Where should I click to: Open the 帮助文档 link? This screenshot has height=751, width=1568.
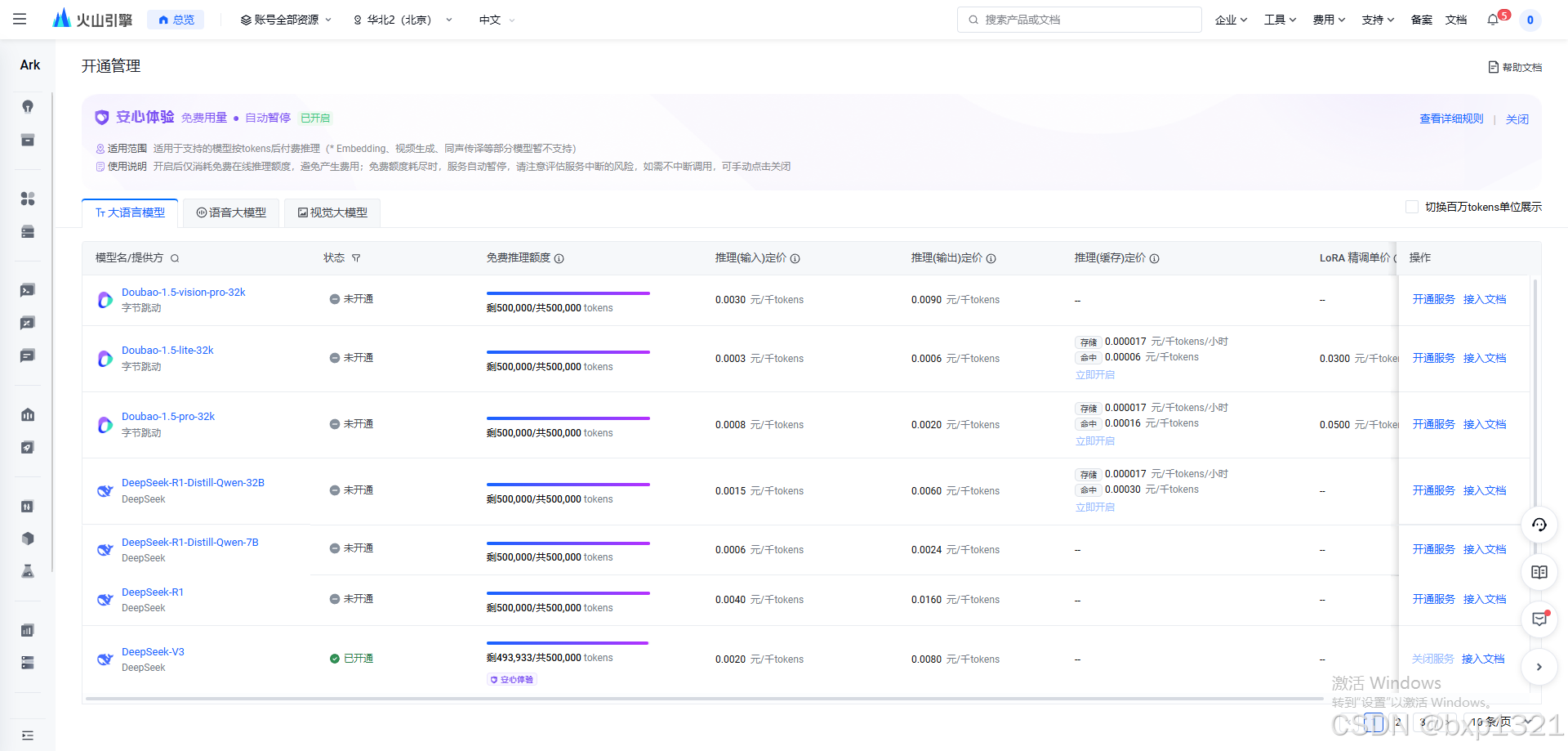point(1515,67)
